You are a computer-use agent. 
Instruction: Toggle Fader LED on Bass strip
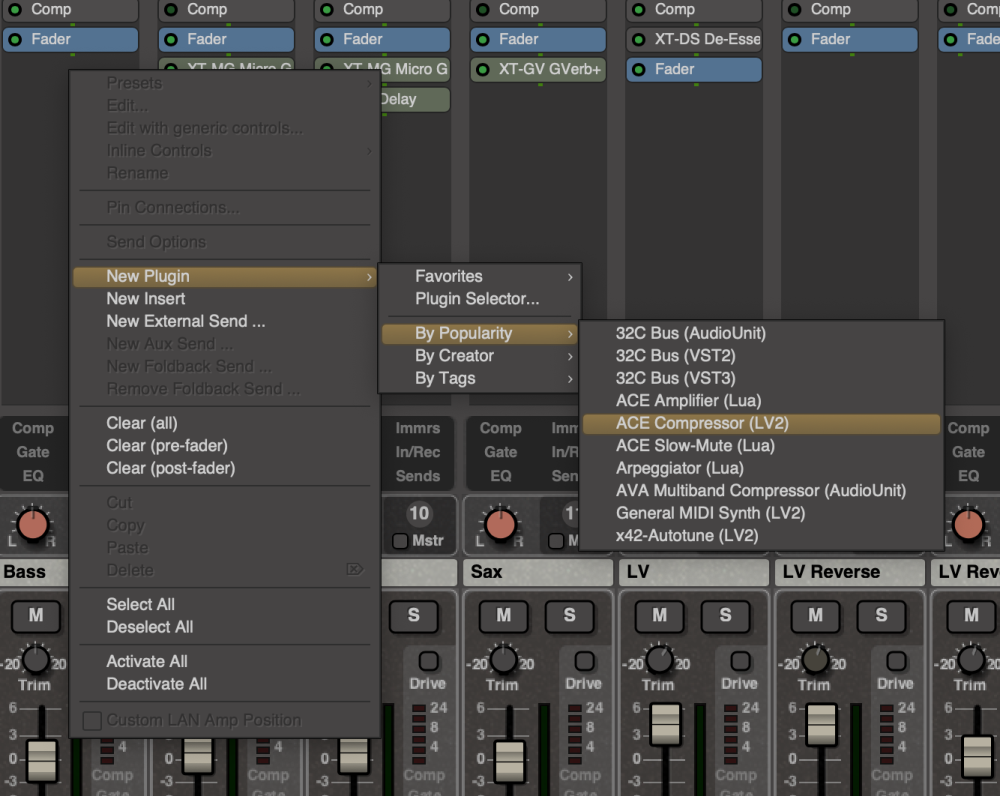15,40
